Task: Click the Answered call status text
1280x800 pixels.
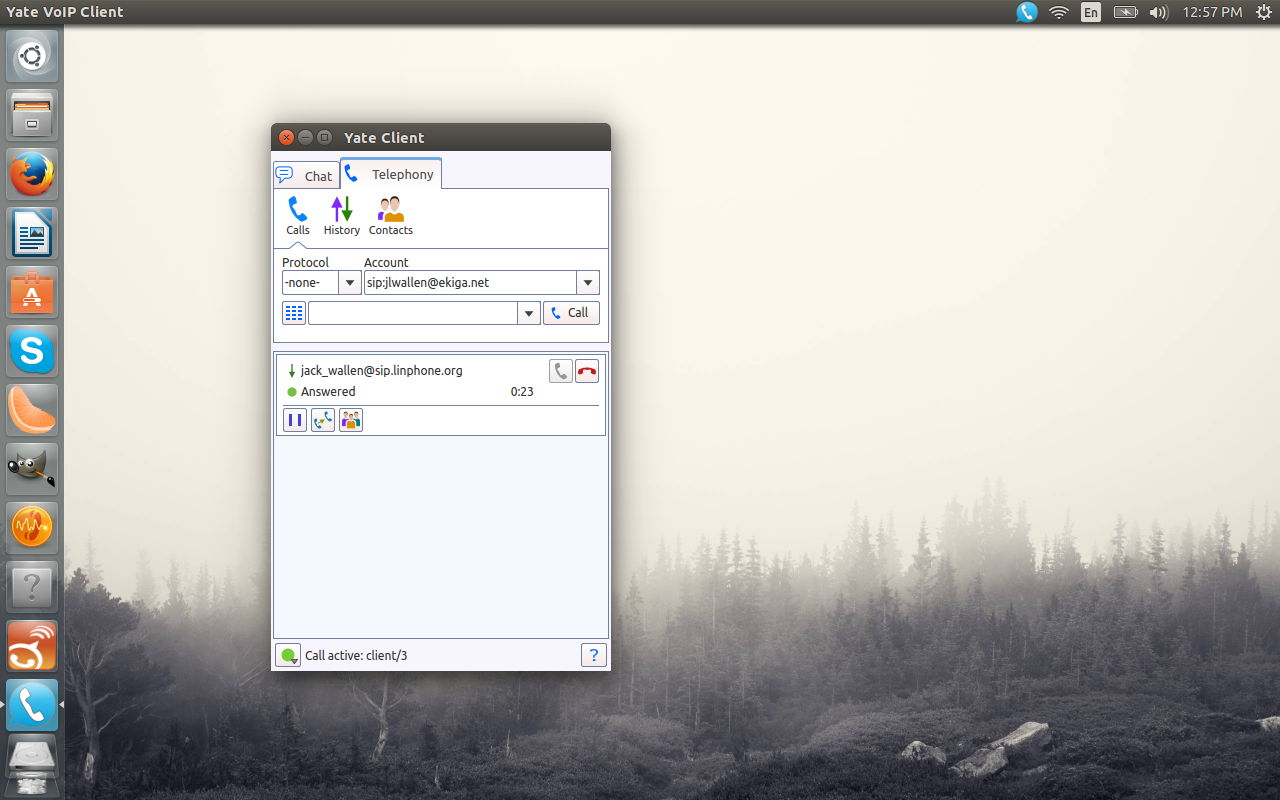Action: click(328, 392)
